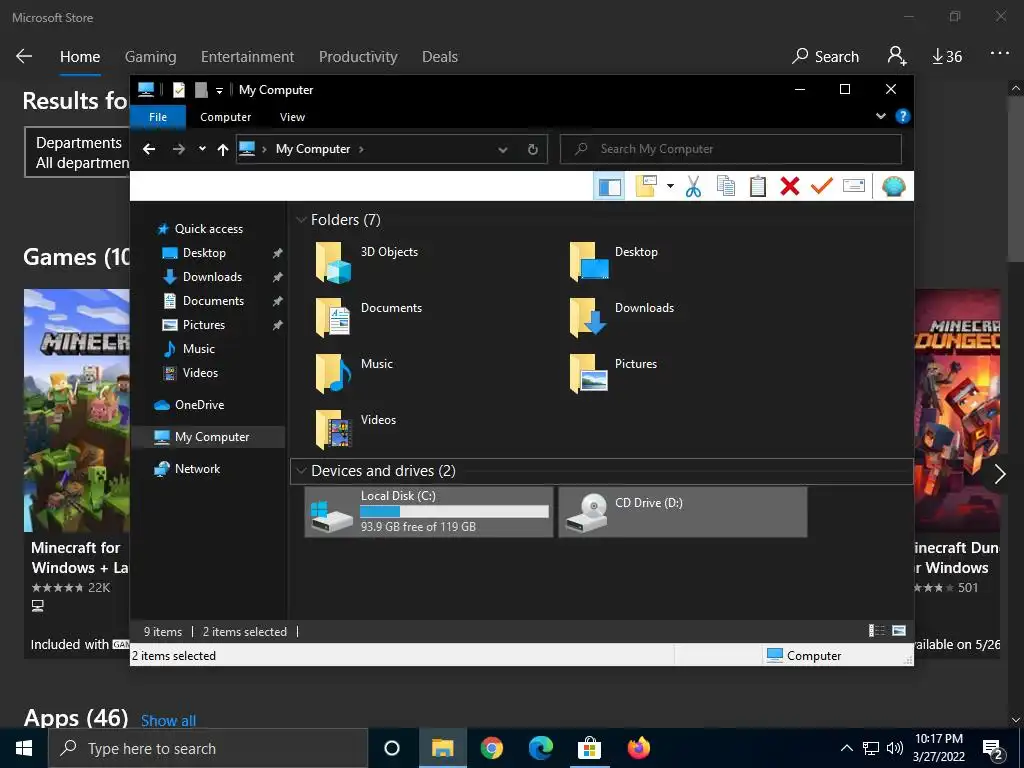Image resolution: width=1024 pixels, height=768 pixels.
Task: Open the folder options dropdown arrow
Action: coord(670,186)
